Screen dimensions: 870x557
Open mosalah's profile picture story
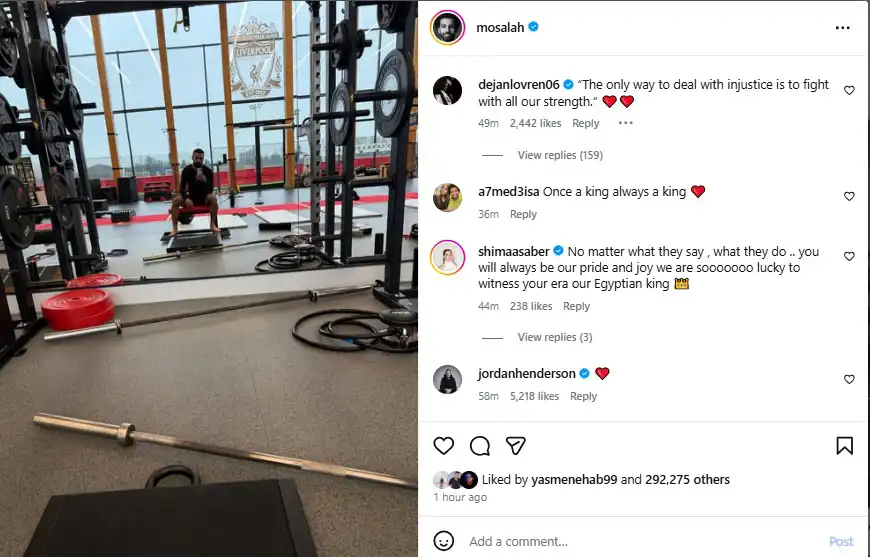(x=447, y=27)
